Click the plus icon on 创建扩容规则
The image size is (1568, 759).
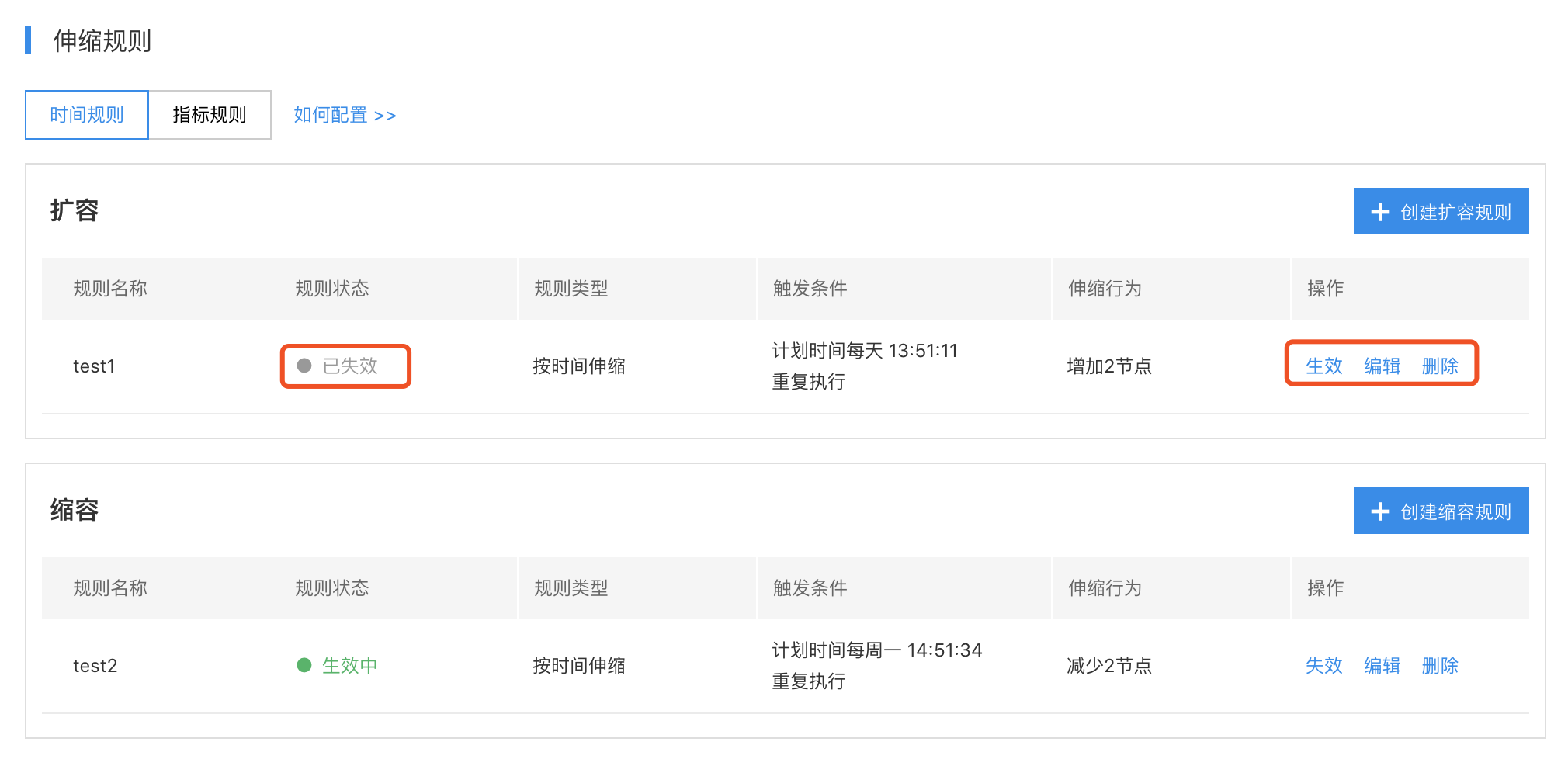1379,212
